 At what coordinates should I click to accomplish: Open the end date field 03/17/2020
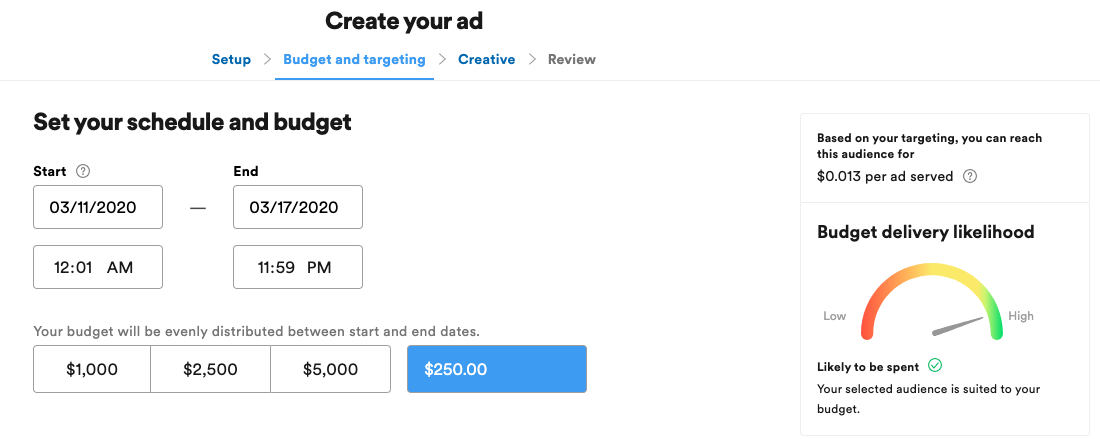pyautogui.click(x=298, y=207)
